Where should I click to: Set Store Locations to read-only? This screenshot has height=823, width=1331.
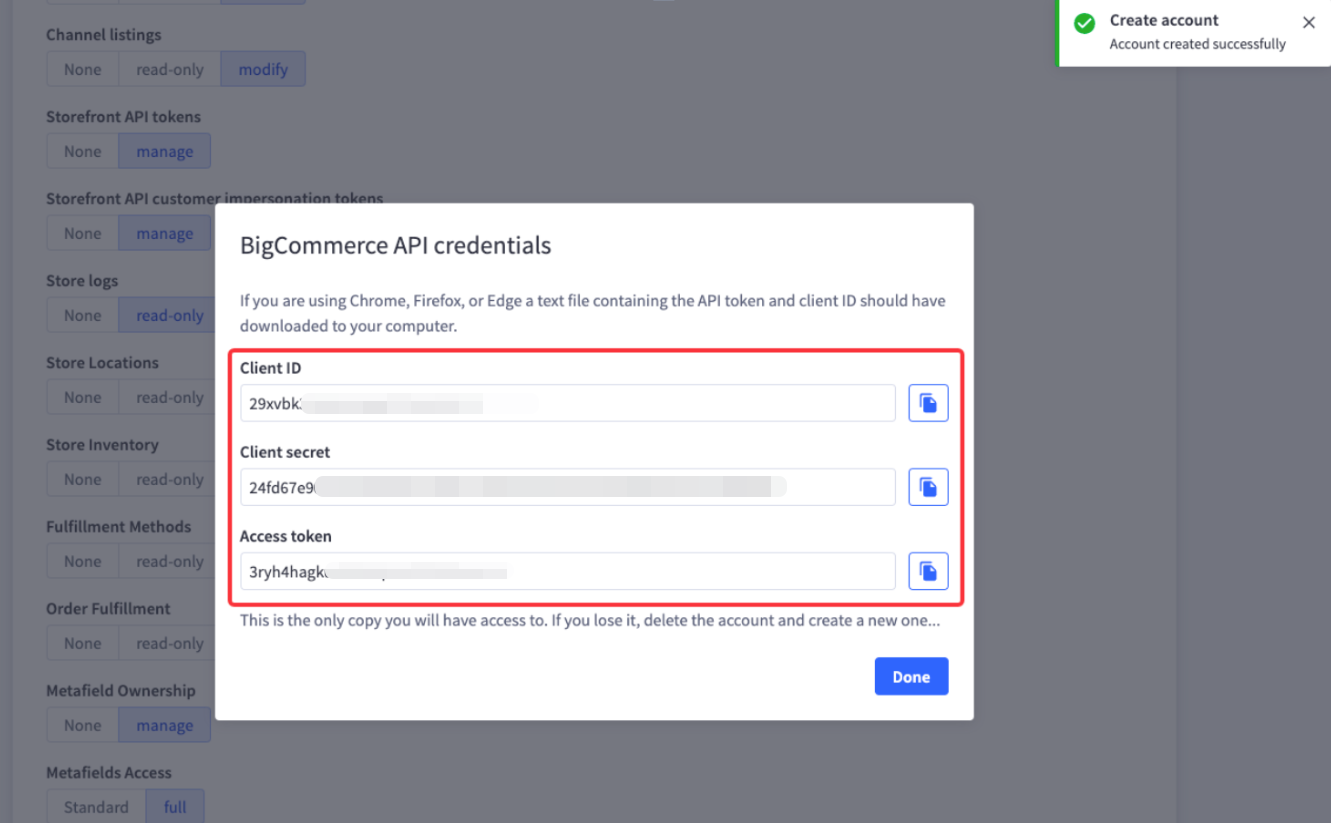click(x=168, y=397)
